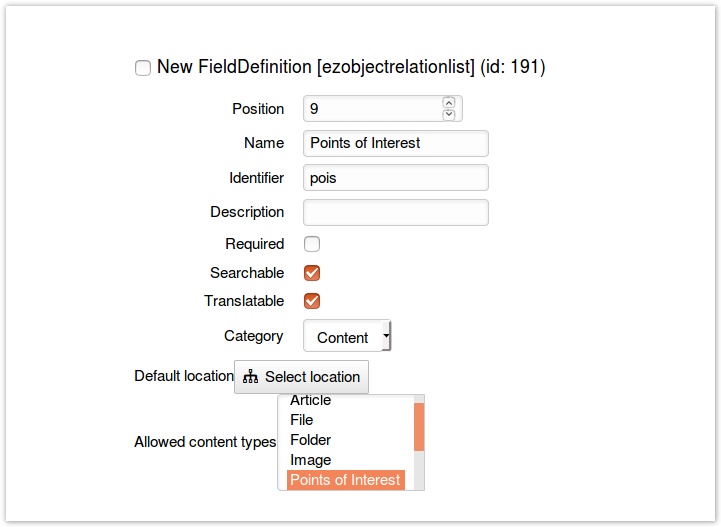Viewport: 721px width, 527px height.
Task: Click into the Name text field
Action: click(x=395, y=143)
